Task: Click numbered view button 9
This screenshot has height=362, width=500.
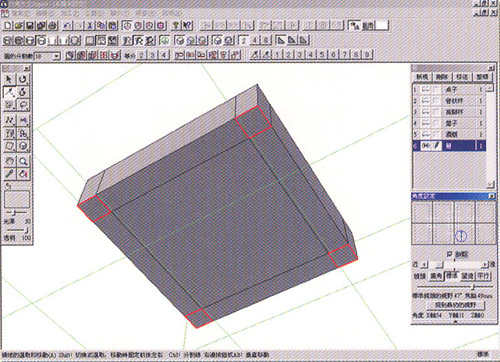Action: 367,55
